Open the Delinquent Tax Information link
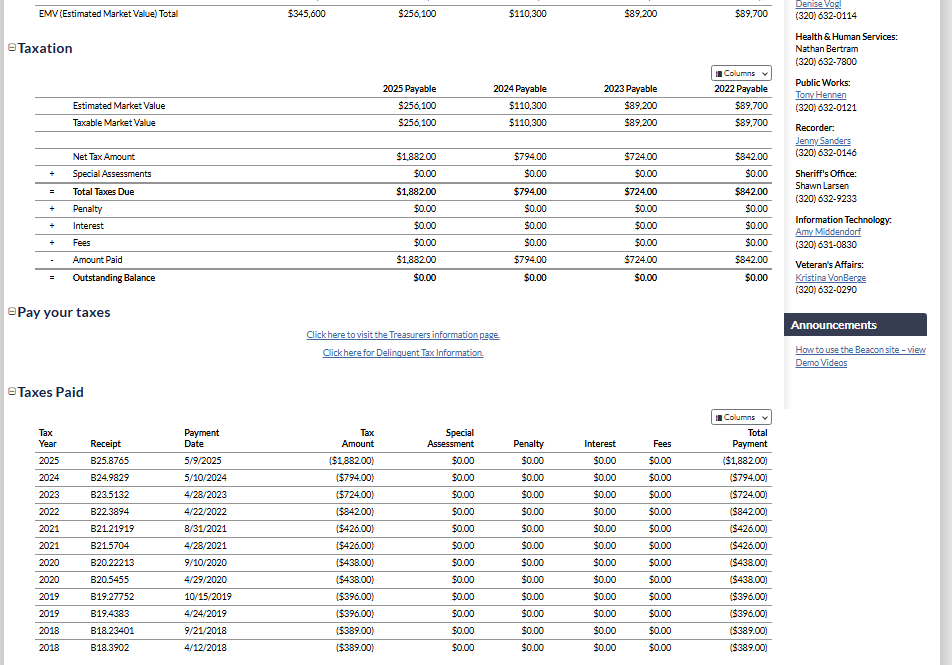The image size is (952, 665). click(x=403, y=353)
